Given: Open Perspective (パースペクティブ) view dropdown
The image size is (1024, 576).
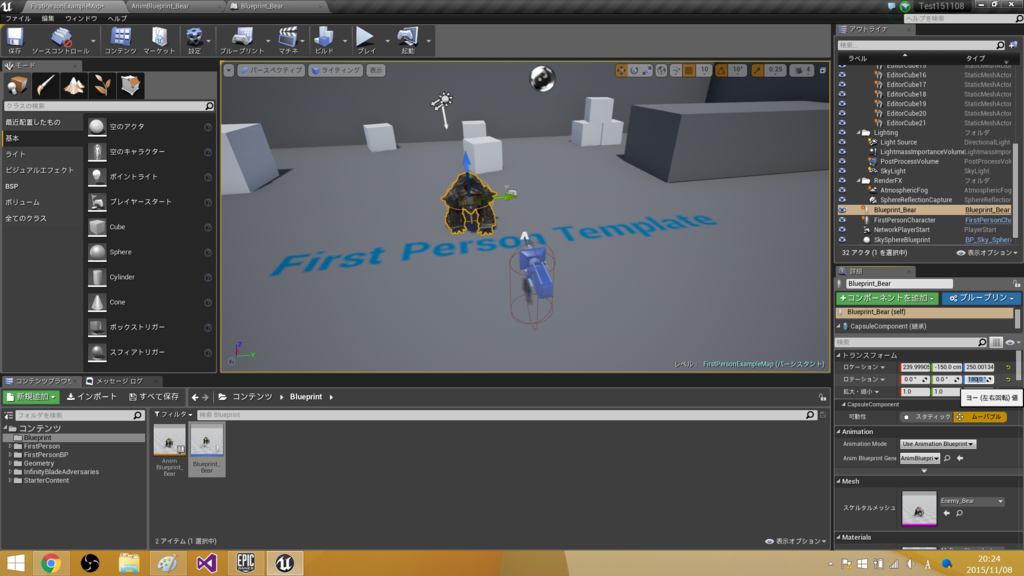Looking at the screenshot, I should 272,71.
